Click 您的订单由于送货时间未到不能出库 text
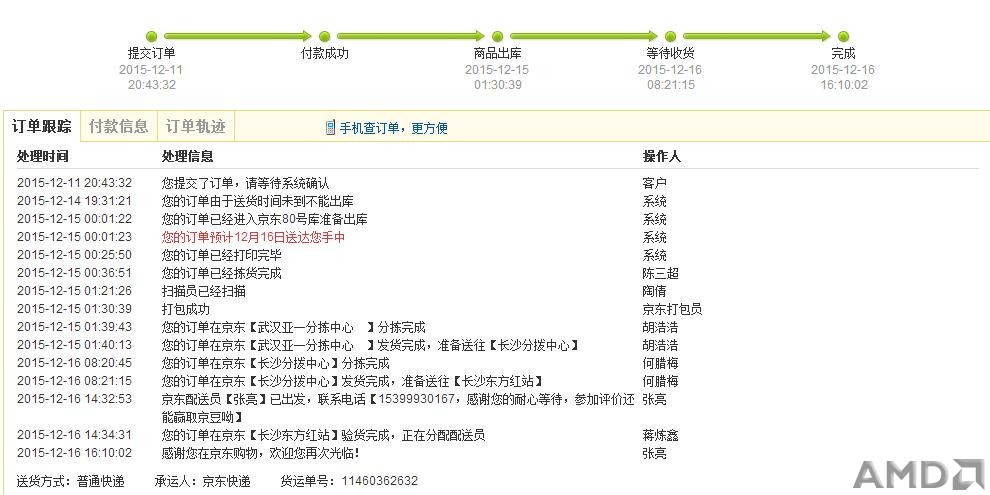 pyautogui.click(x=258, y=201)
